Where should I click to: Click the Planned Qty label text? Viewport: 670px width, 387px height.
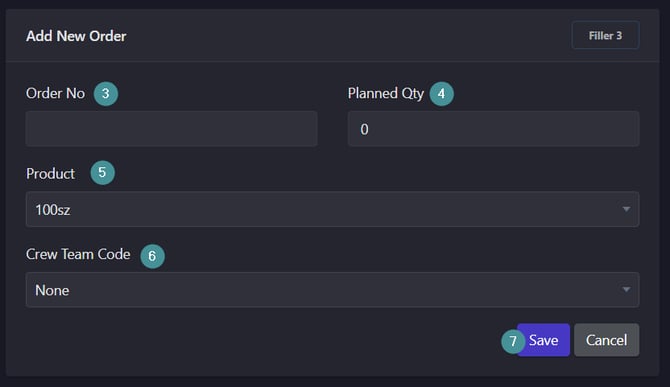pyautogui.click(x=385, y=94)
